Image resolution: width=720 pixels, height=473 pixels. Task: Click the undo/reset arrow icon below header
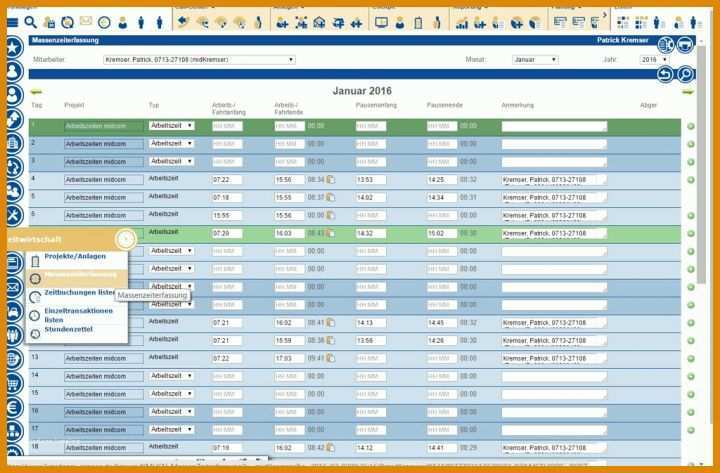coord(665,74)
